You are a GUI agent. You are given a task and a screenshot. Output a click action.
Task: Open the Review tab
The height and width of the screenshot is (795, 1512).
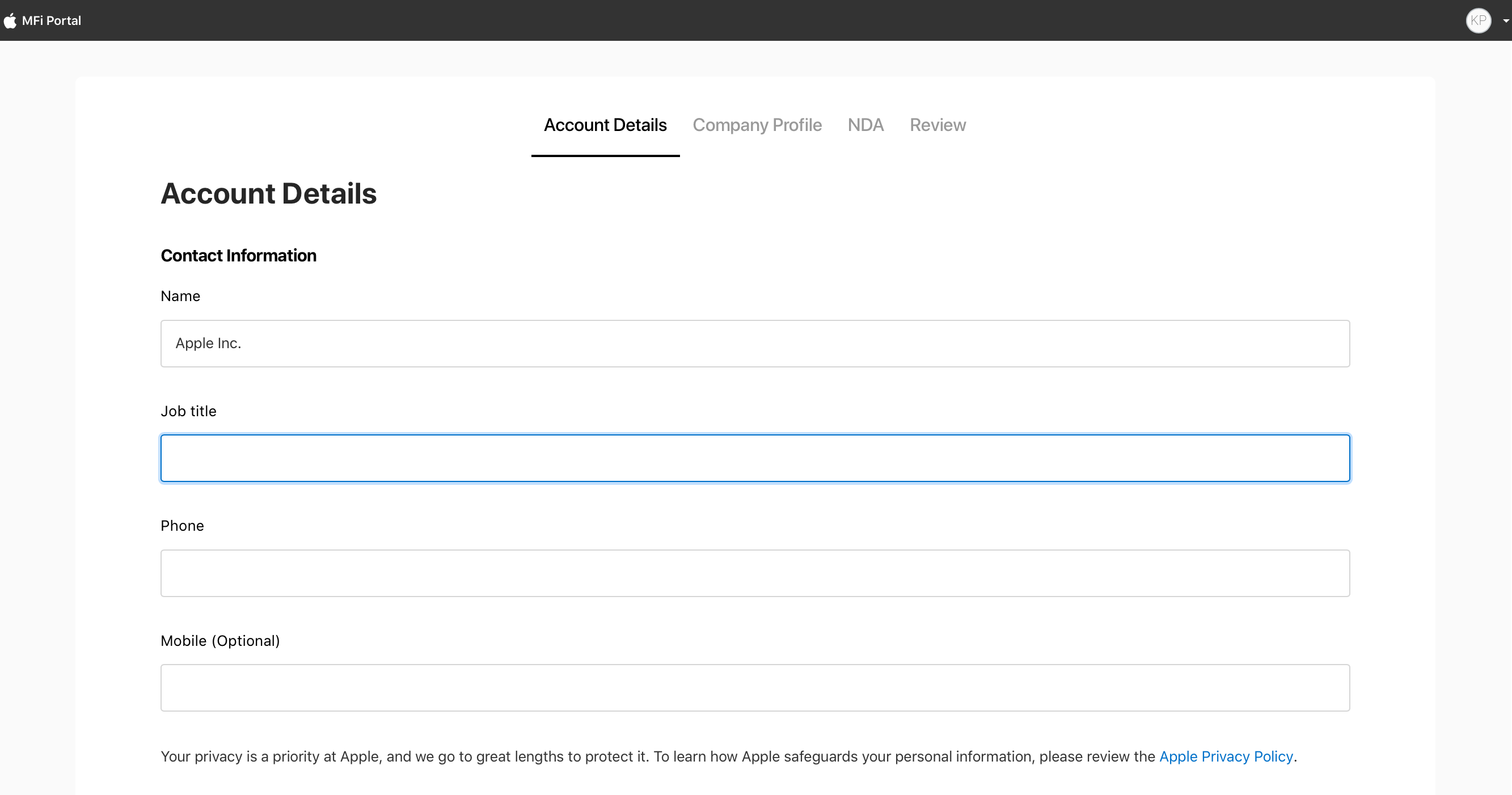click(x=937, y=125)
